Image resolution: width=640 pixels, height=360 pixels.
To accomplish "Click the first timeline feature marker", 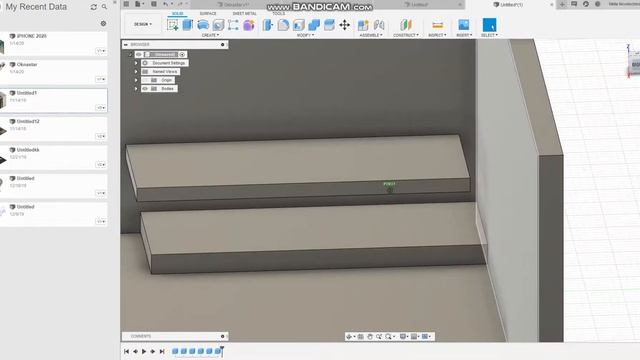I will (175, 351).
